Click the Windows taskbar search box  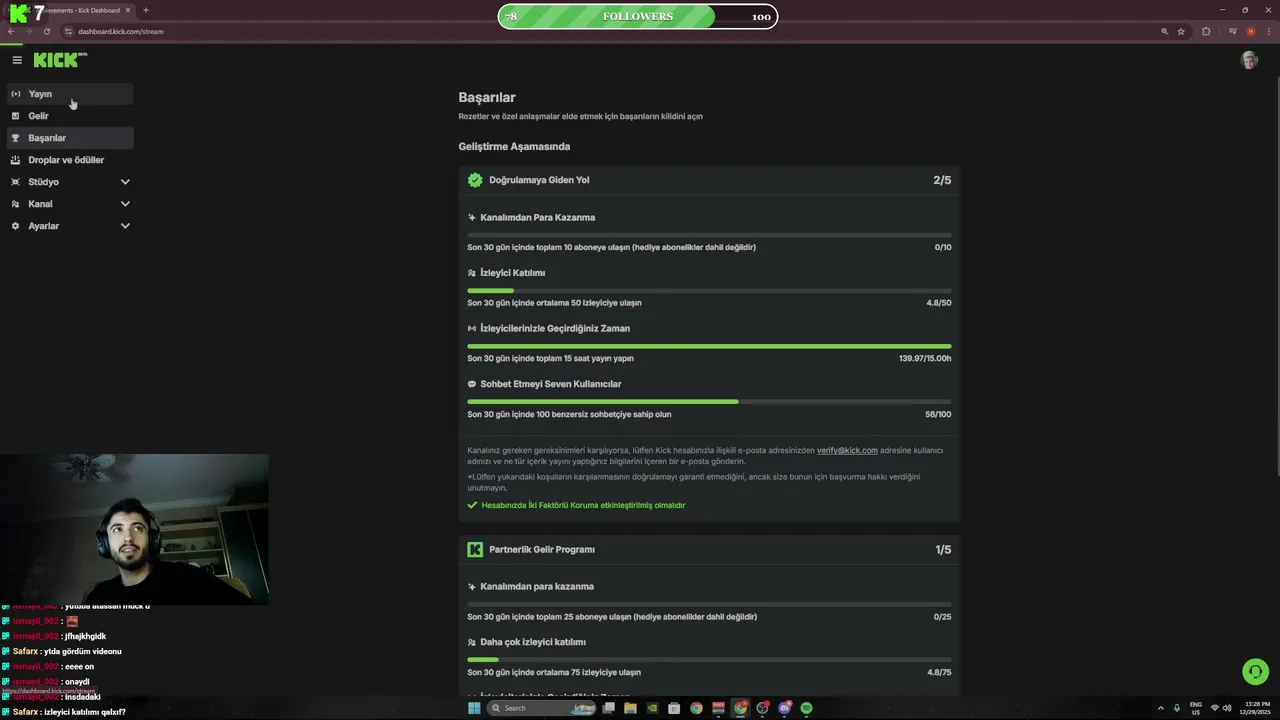click(543, 708)
